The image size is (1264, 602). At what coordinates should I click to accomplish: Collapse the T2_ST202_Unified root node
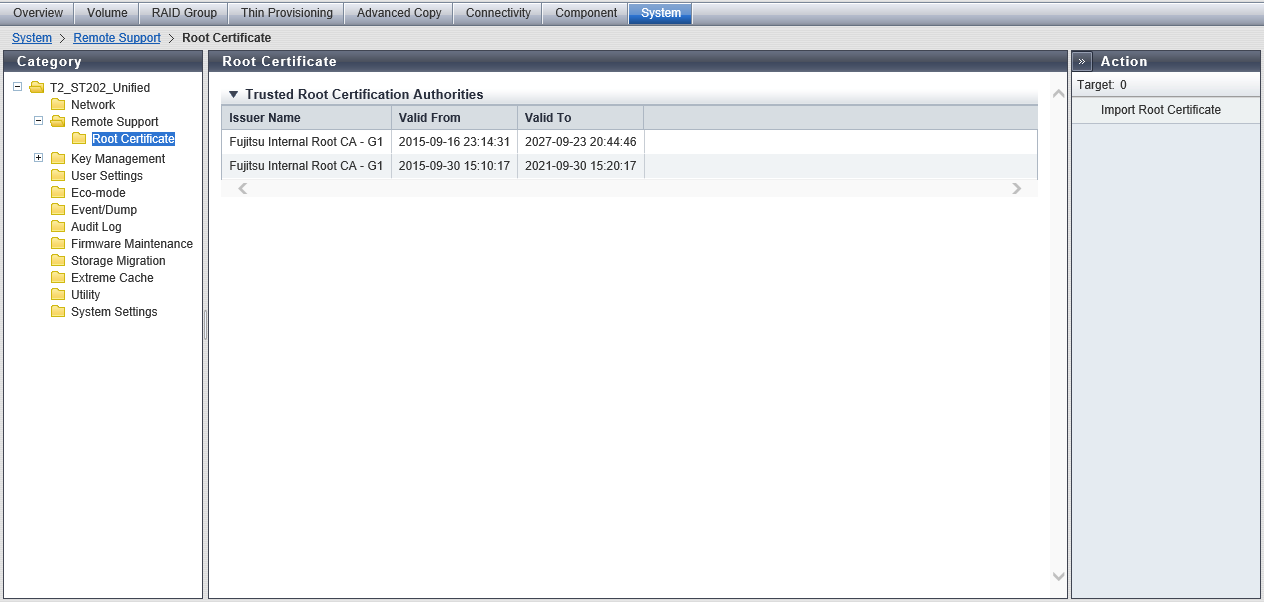[x=18, y=87]
